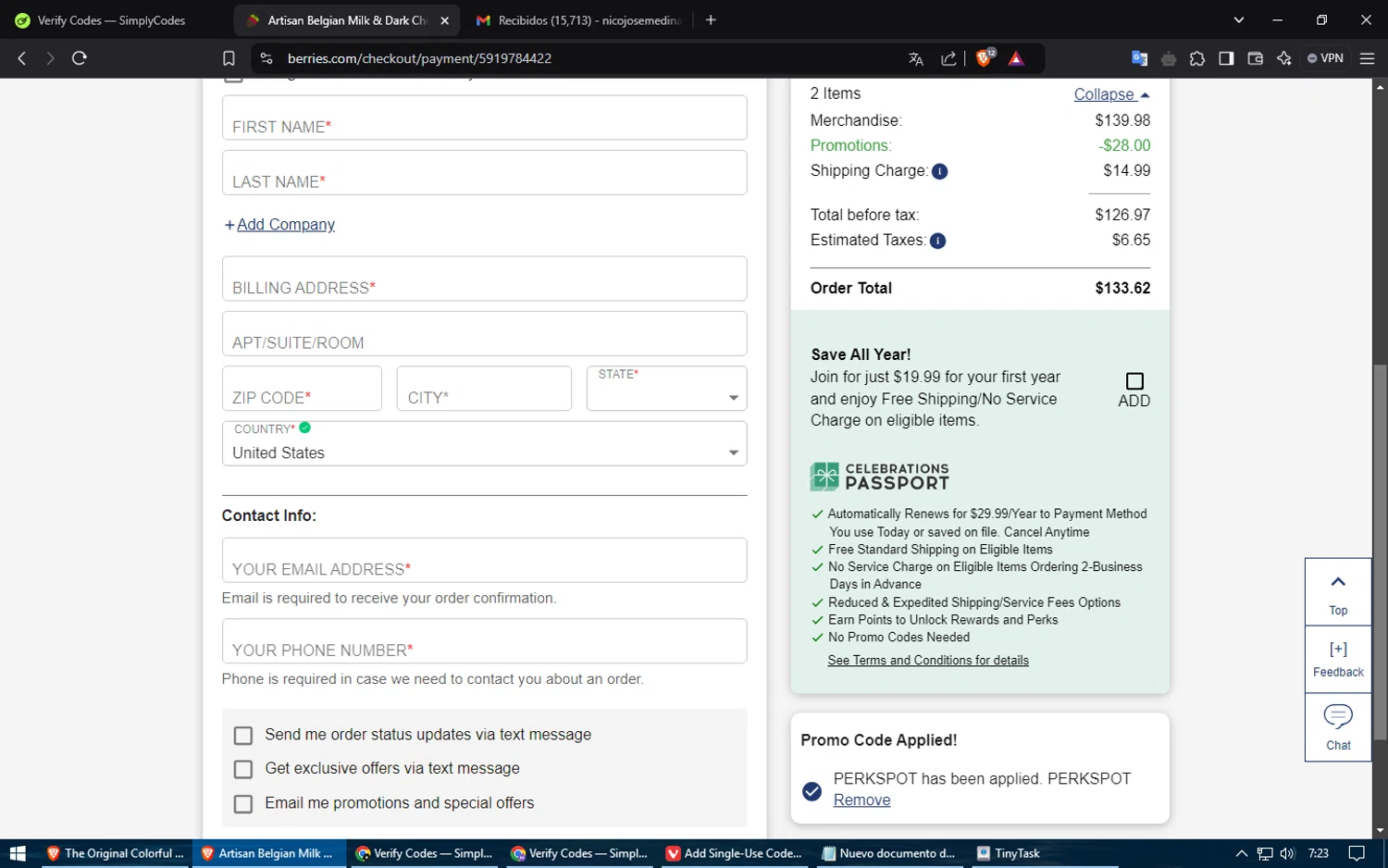Open the translate page icon in address bar
1388x868 pixels.
point(916,58)
